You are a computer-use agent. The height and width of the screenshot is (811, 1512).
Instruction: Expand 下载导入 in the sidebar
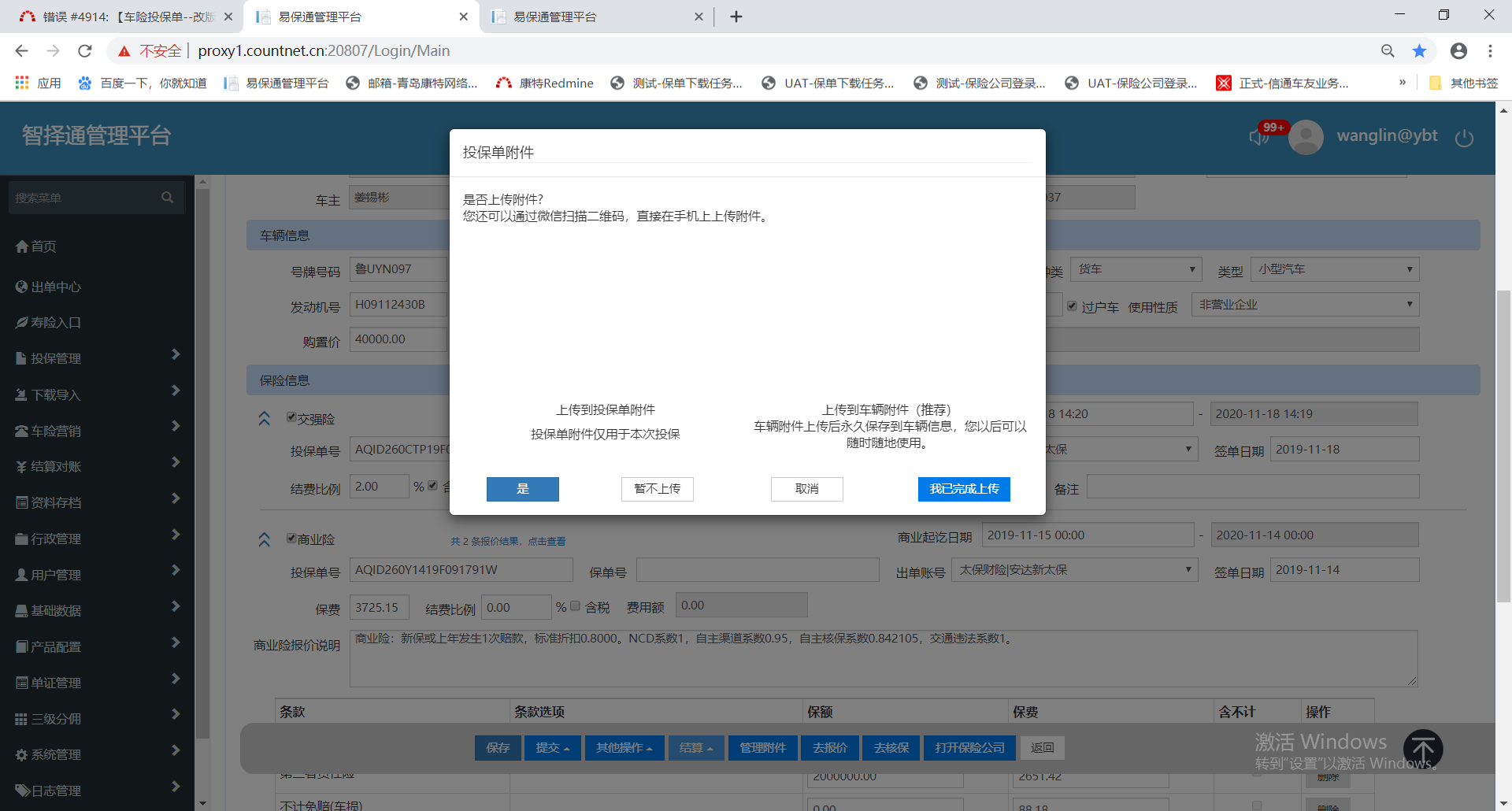(x=97, y=394)
